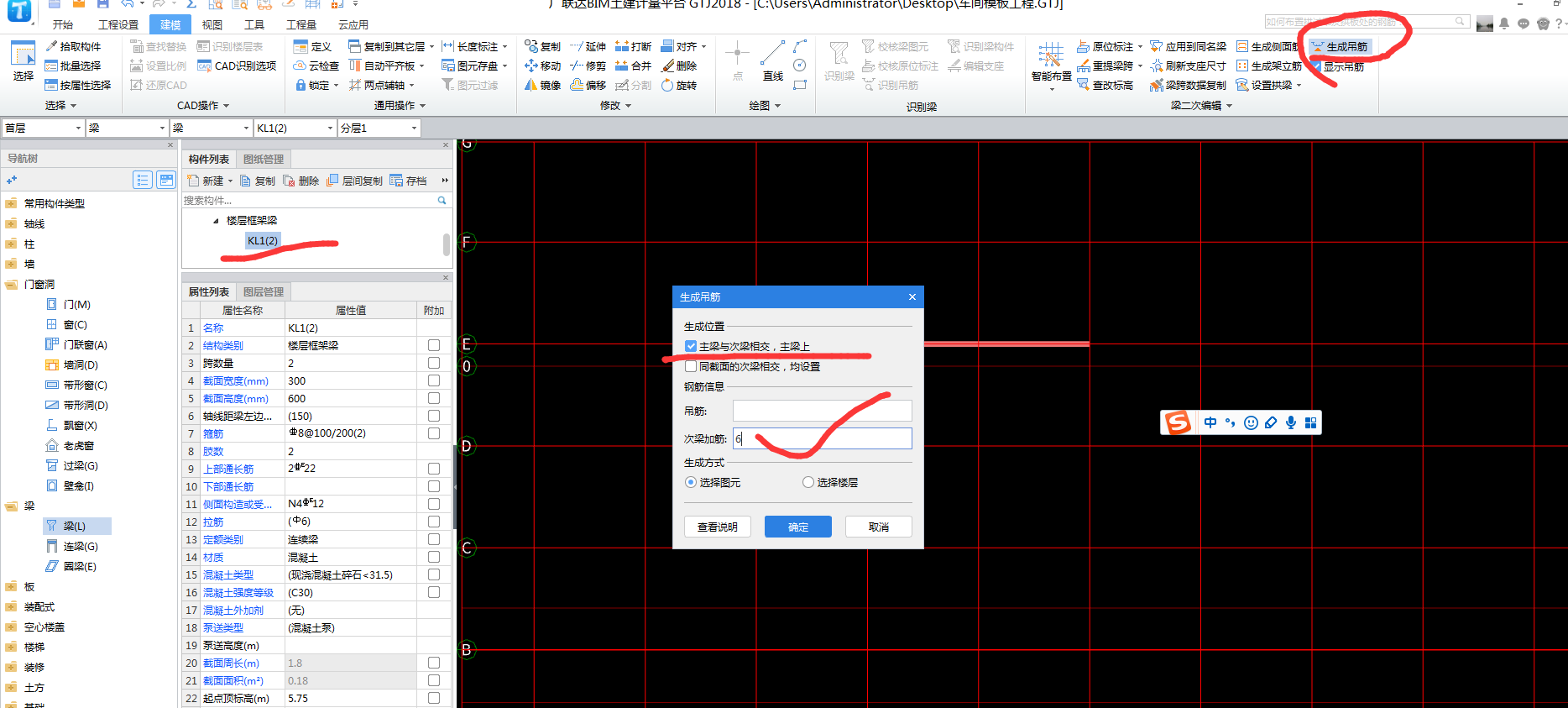Expand the 梁二次编辑 group dropdown
The width and height of the screenshot is (1568, 708).
pyautogui.click(x=1230, y=106)
